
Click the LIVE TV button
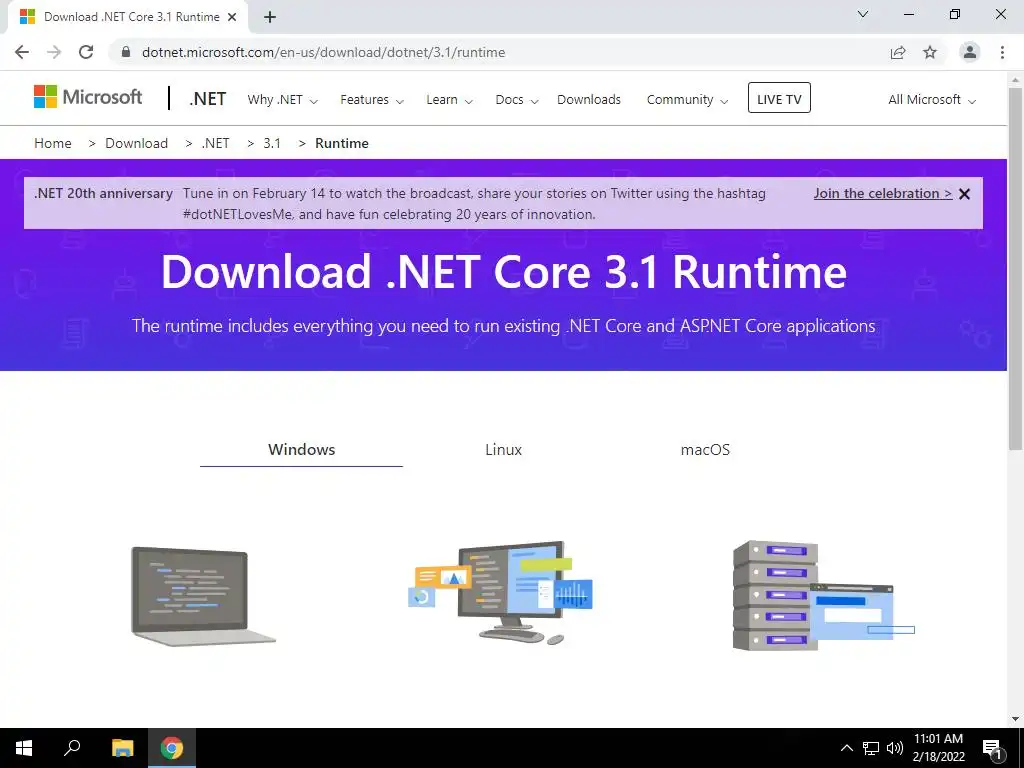point(779,98)
